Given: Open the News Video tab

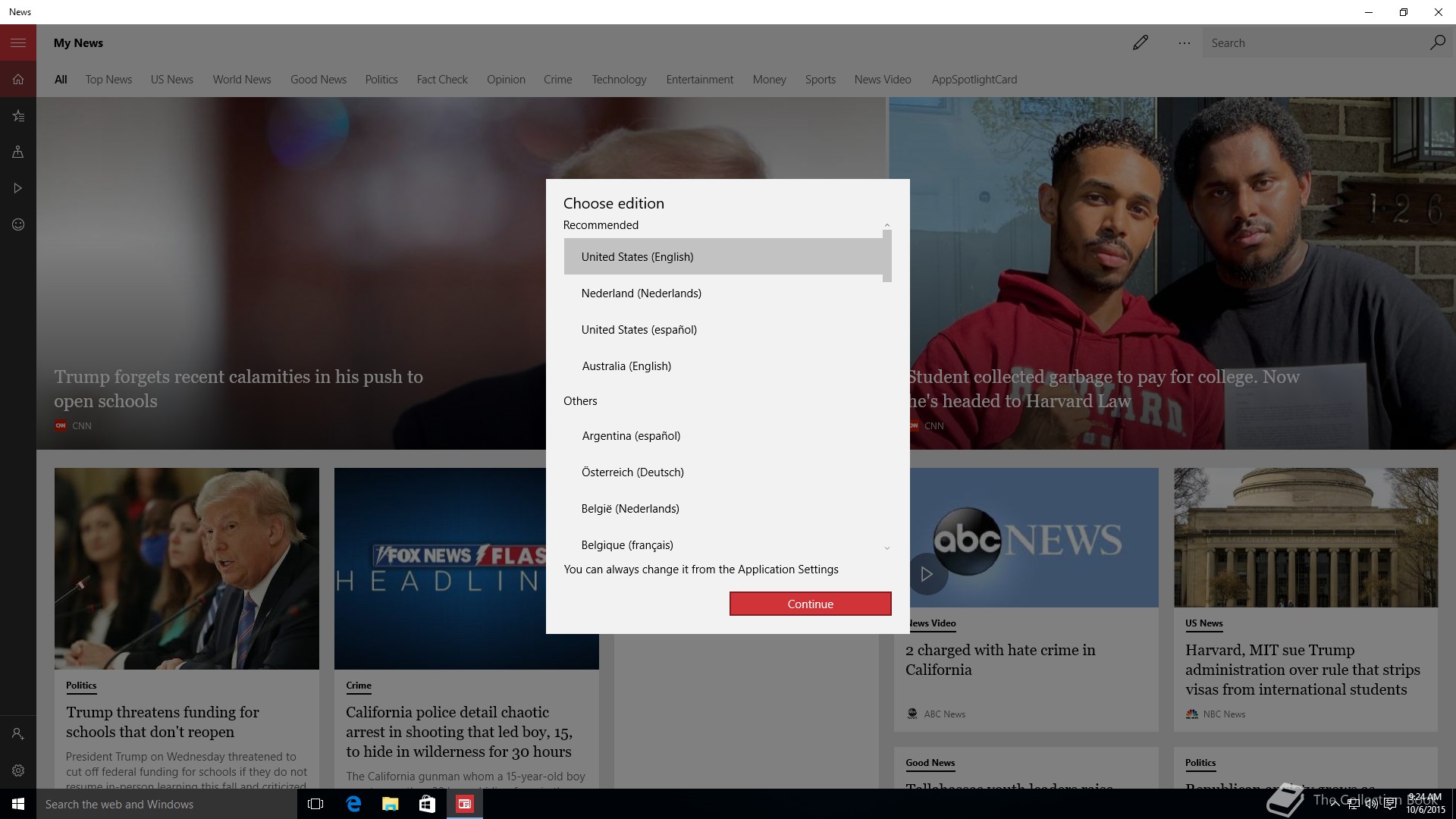Looking at the screenshot, I should tap(883, 80).
